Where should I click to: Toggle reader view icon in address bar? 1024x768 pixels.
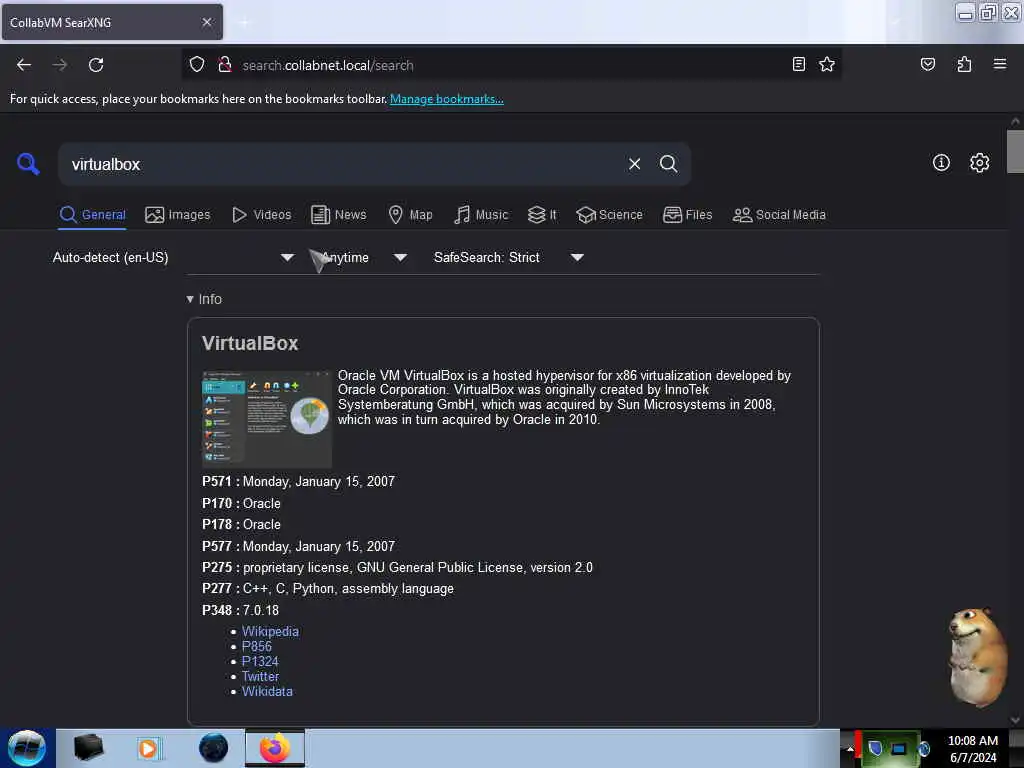(x=798, y=64)
